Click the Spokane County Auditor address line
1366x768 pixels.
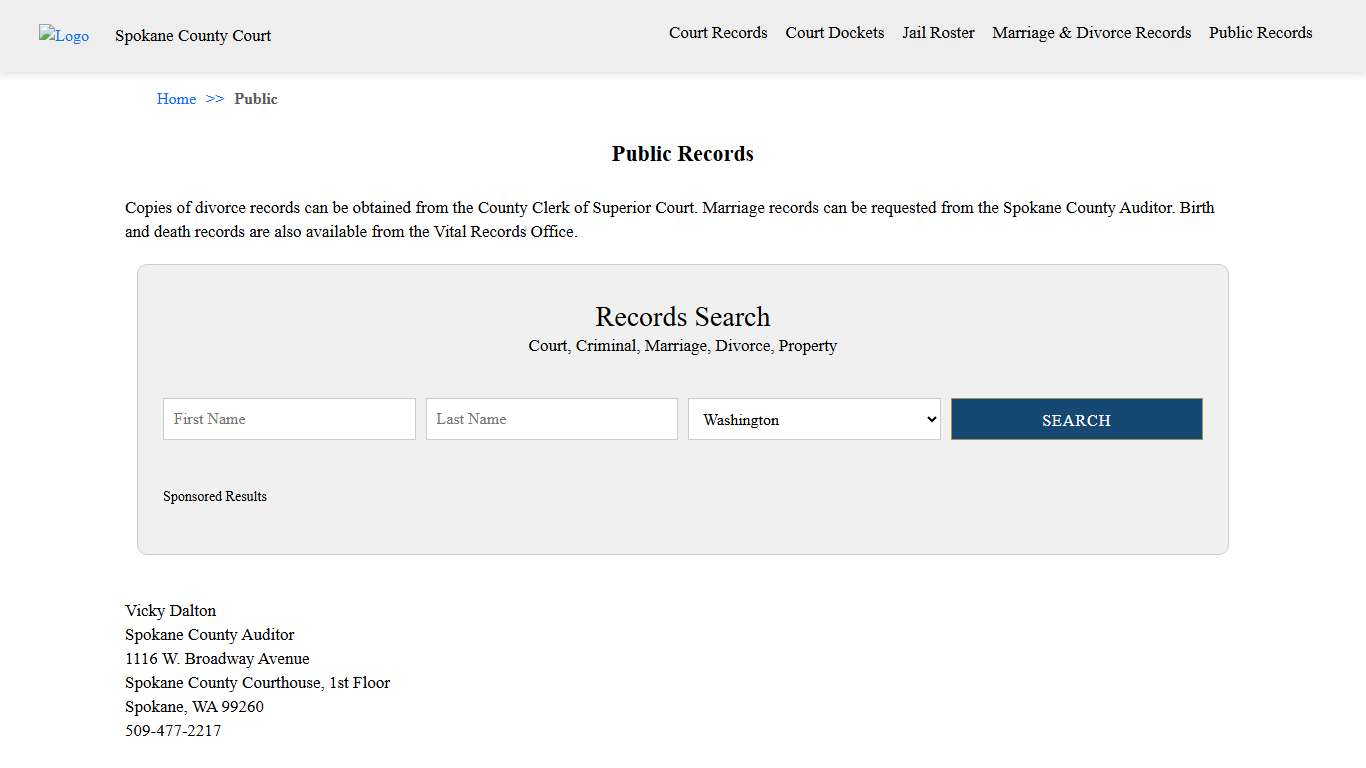click(209, 634)
